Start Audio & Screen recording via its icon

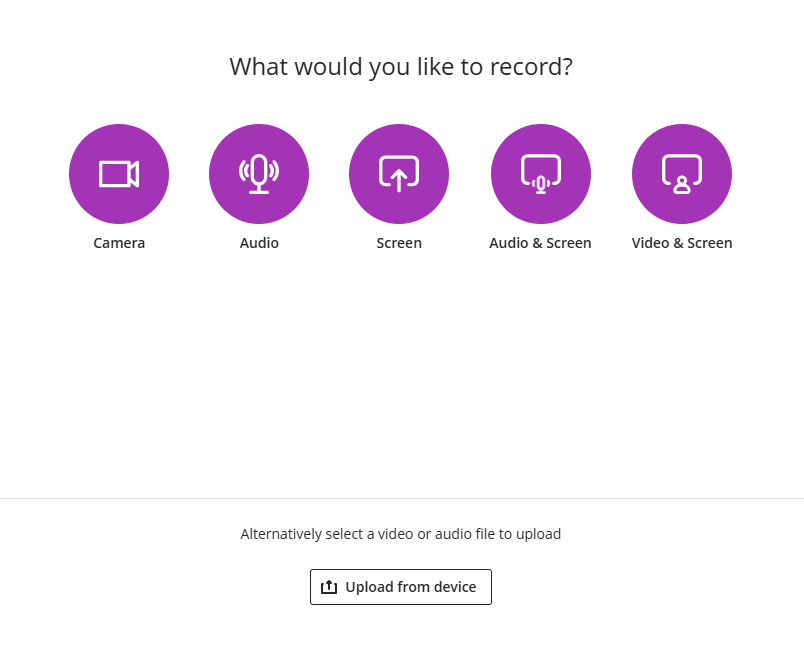[x=540, y=172]
